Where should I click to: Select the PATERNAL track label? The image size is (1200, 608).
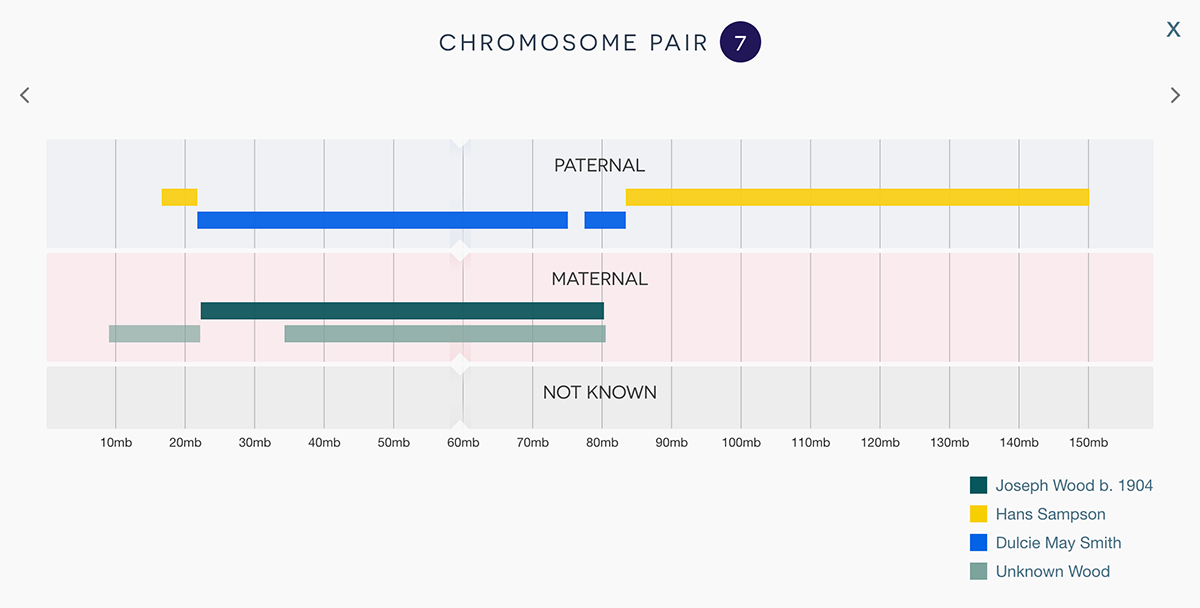tap(598, 165)
